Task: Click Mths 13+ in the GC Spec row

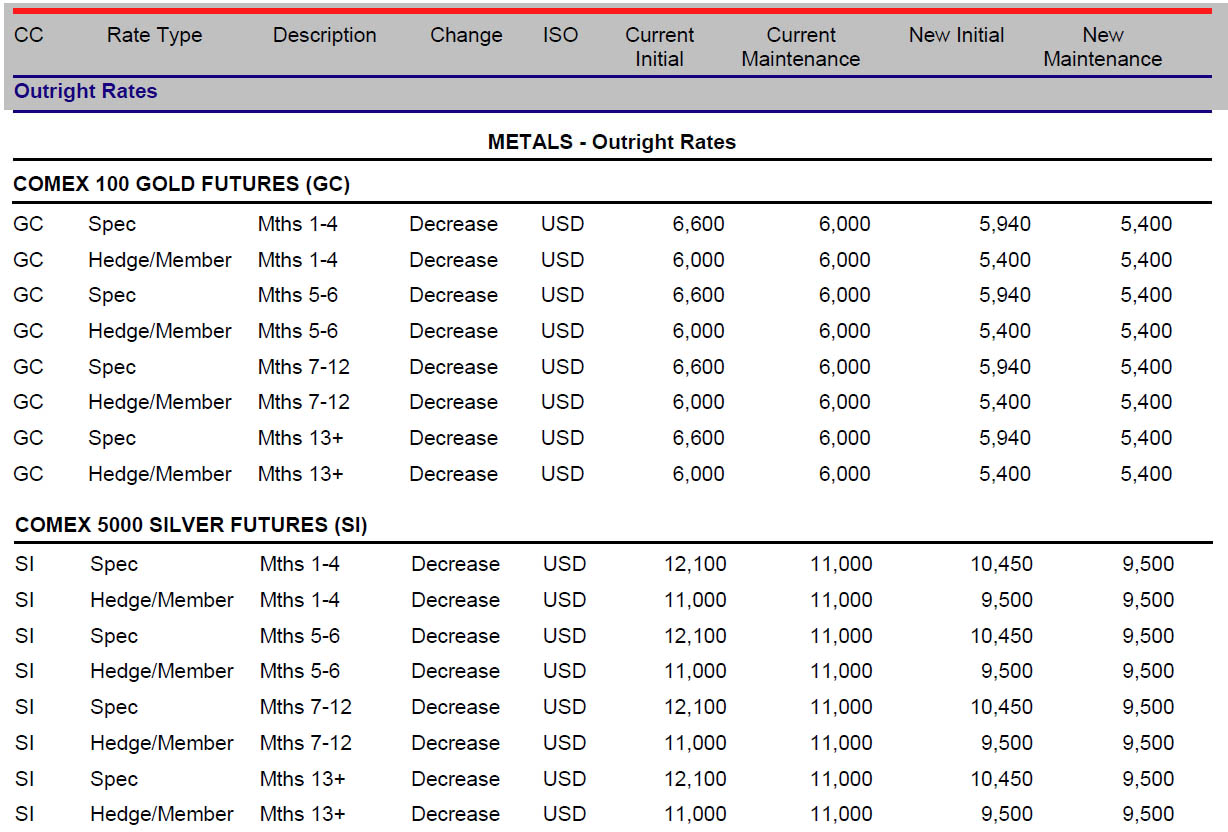Action: (301, 438)
